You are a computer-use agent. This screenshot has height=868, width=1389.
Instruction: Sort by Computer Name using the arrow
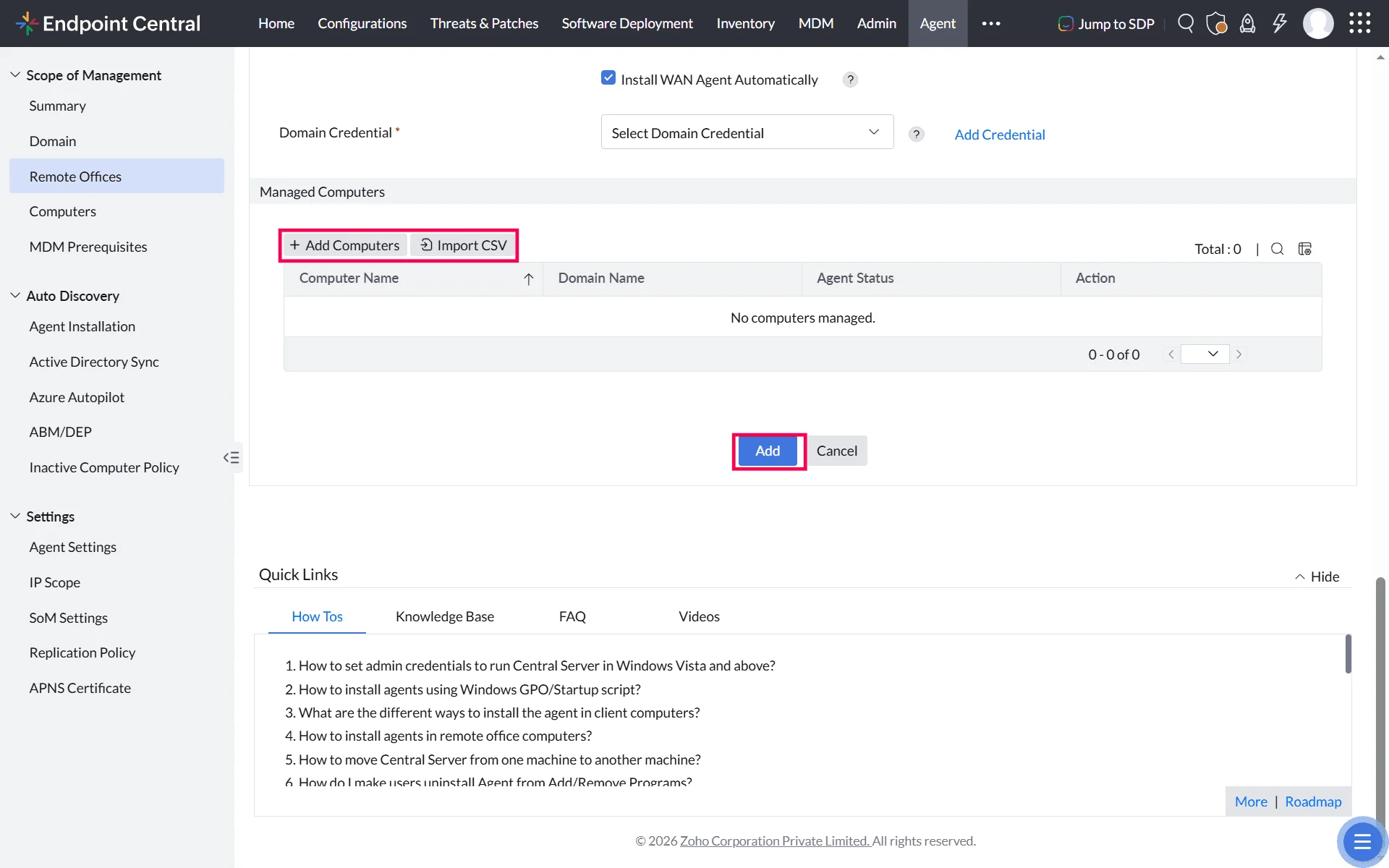click(529, 279)
